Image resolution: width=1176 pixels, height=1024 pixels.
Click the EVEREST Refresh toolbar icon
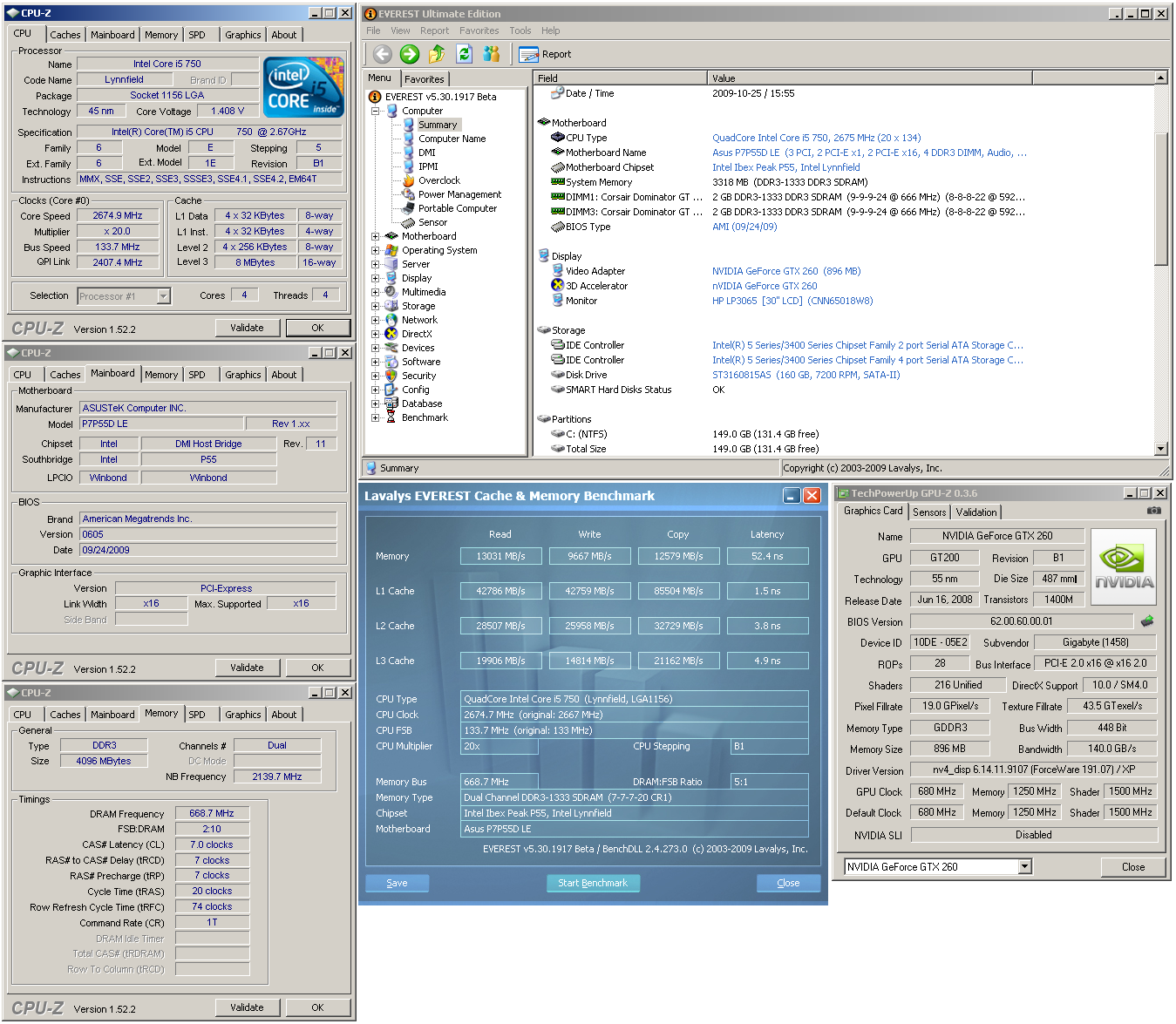pyautogui.click(x=464, y=54)
